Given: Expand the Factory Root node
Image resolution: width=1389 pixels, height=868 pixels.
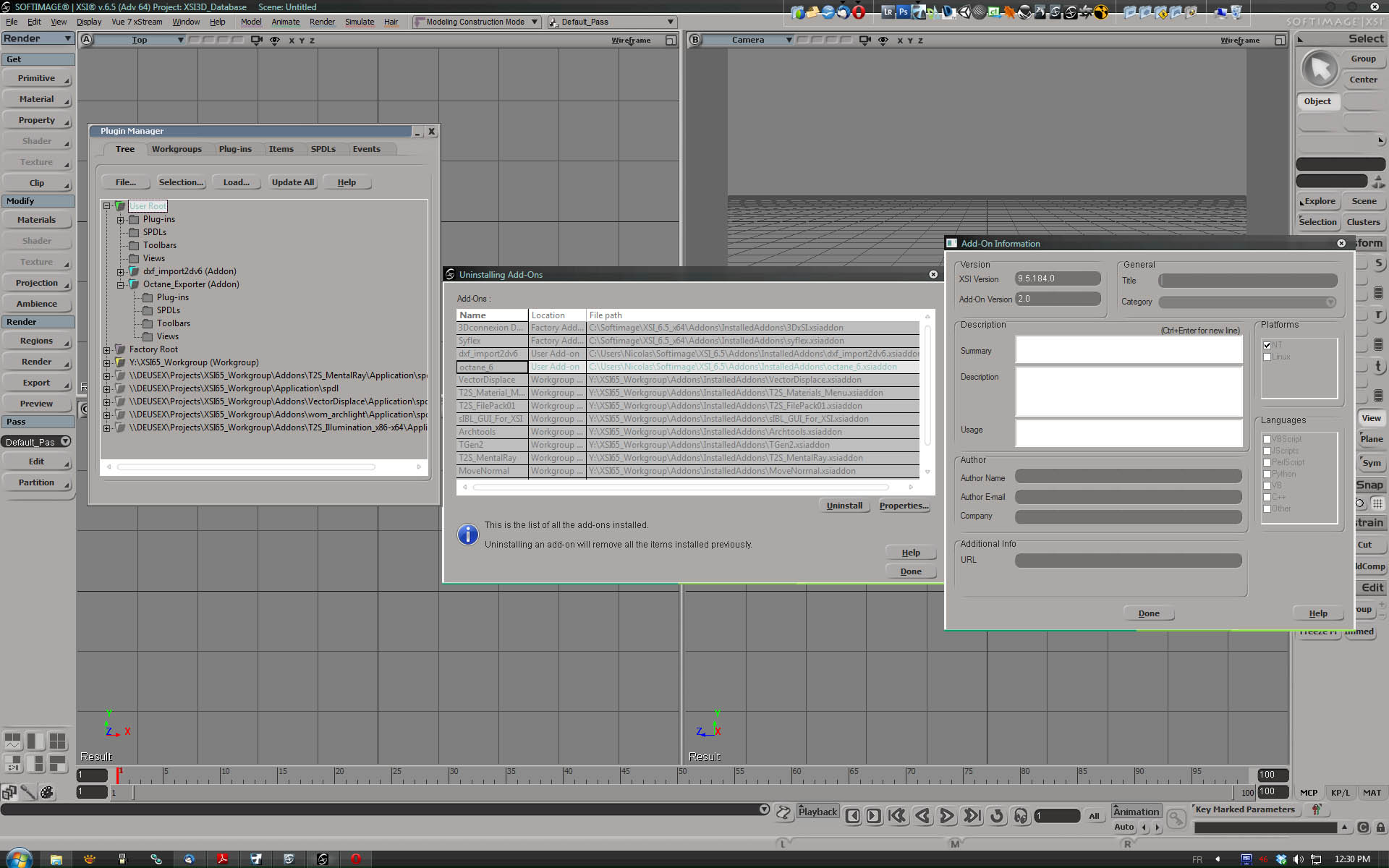Looking at the screenshot, I should coord(107,349).
